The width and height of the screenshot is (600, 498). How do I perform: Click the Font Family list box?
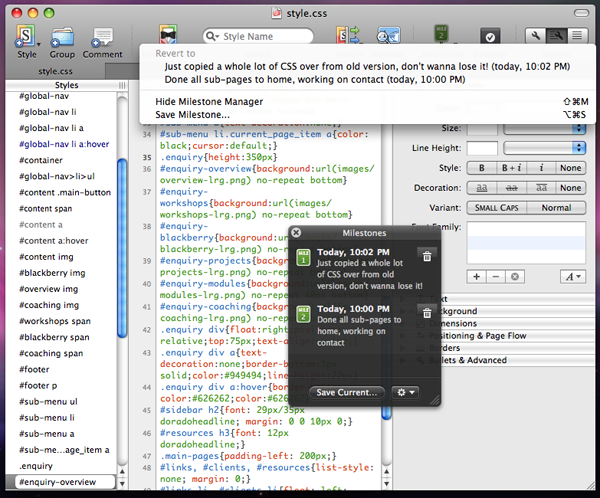[x=526, y=243]
